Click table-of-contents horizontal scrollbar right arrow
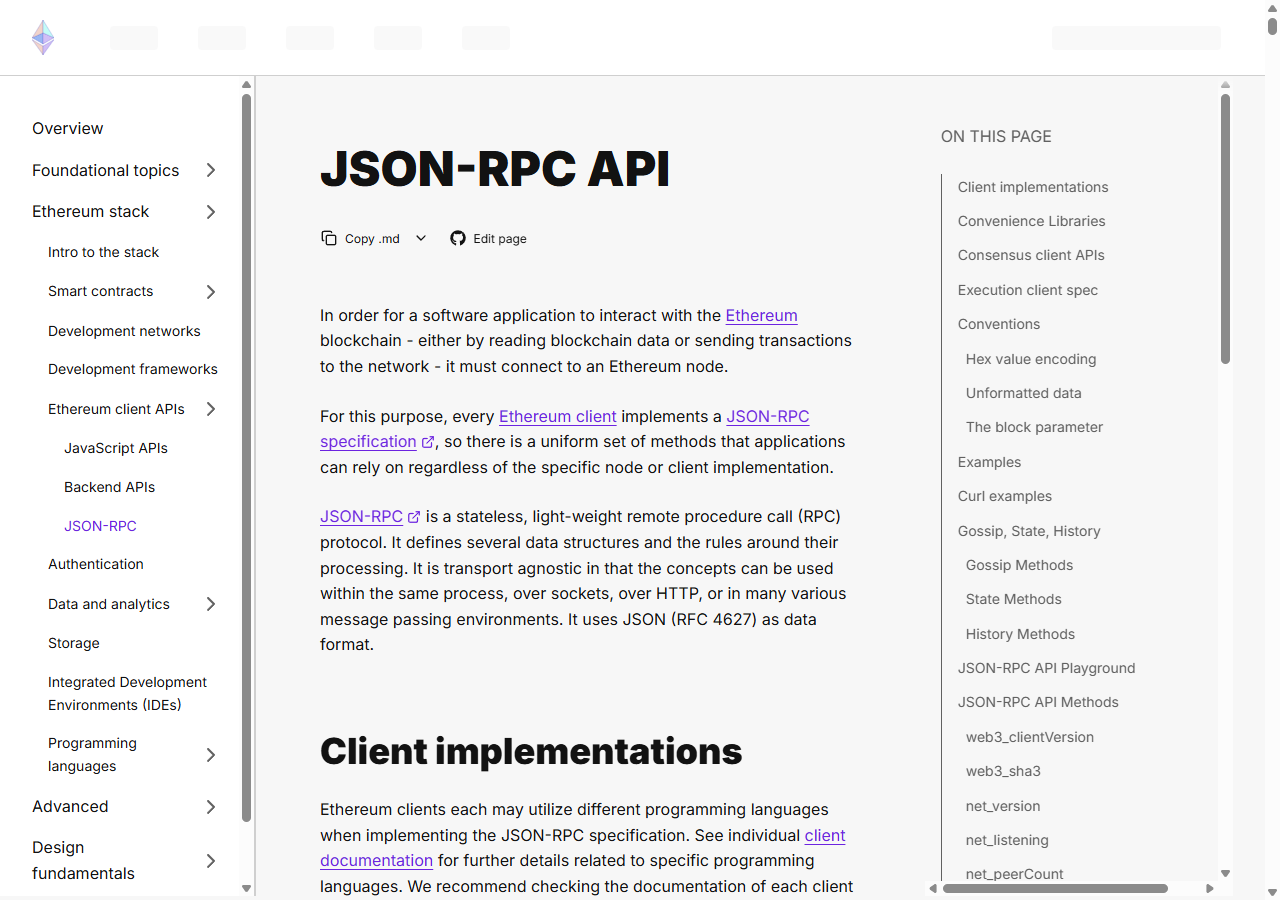Viewport: 1280px width, 900px height. [x=1209, y=888]
